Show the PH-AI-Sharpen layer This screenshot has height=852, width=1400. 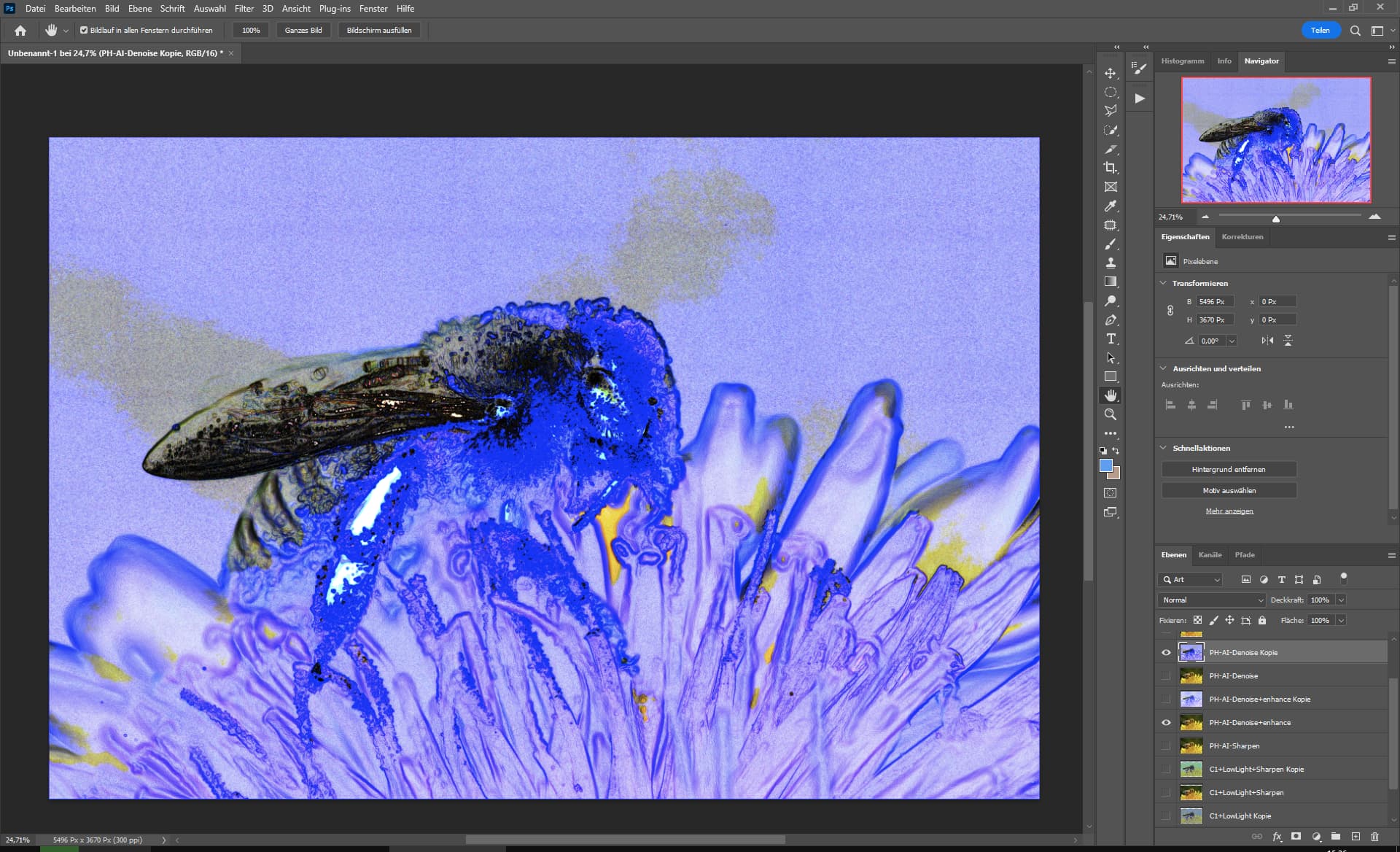1166,745
